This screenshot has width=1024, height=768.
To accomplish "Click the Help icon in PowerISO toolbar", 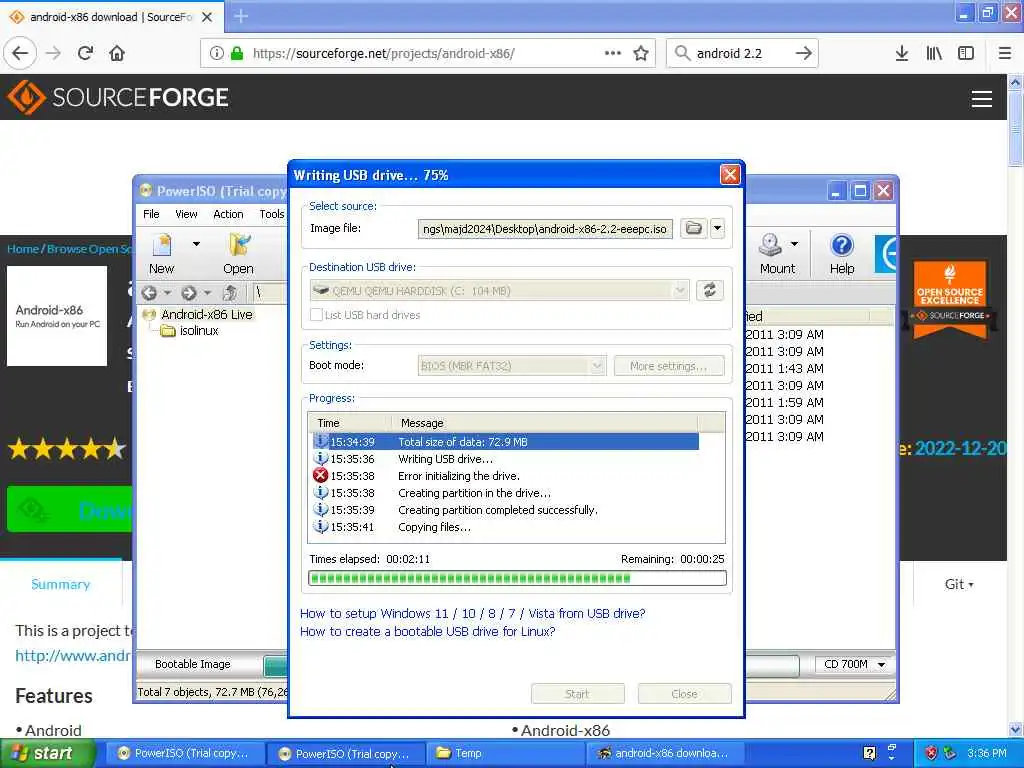I will click(x=842, y=253).
